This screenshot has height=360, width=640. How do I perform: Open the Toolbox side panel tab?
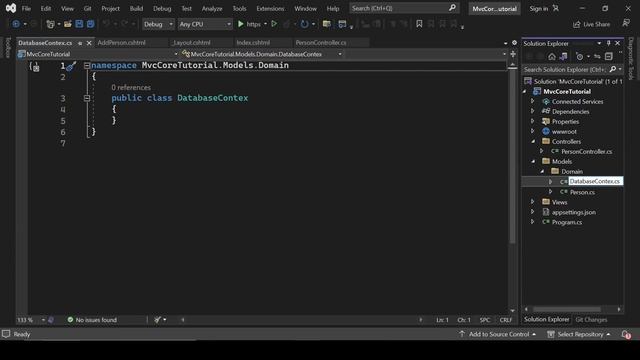tap(7, 47)
